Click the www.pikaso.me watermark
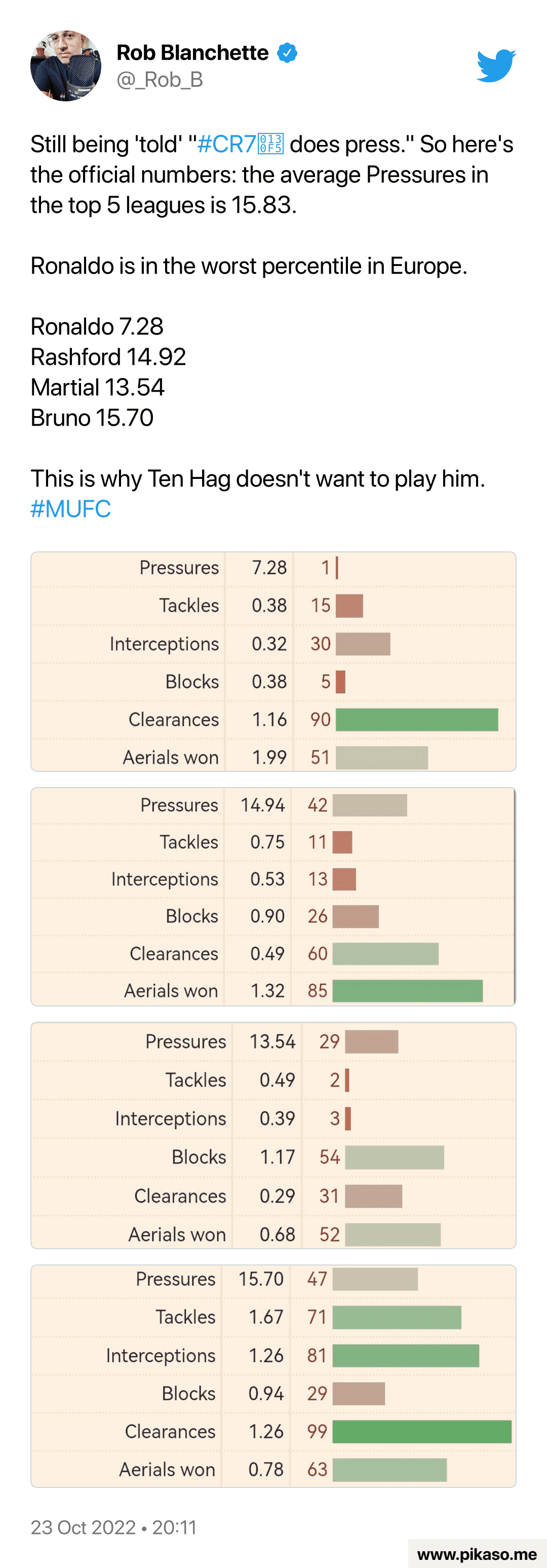 click(x=477, y=1554)
